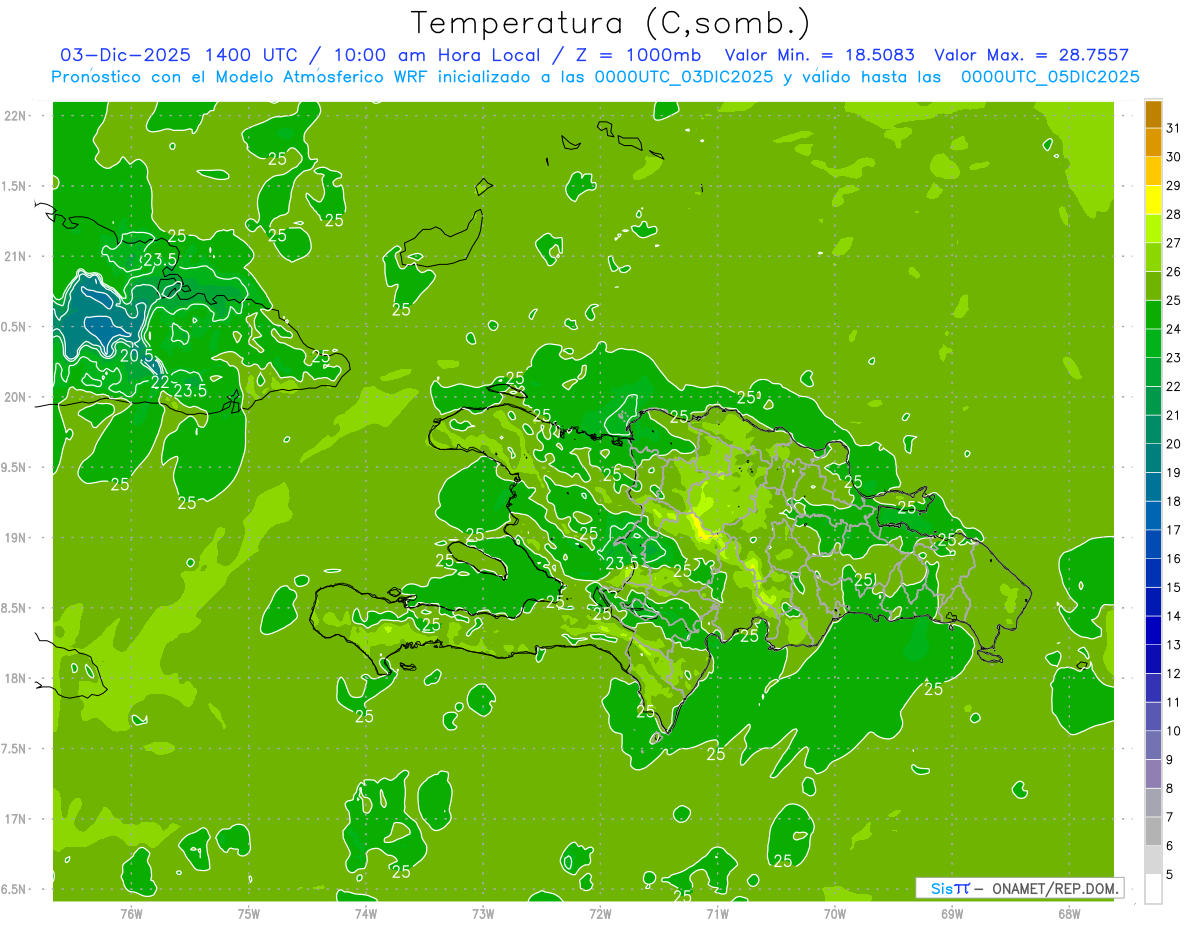Click the initialization time "0000UTC_03DIC2025"
This screenshot has width=1200, height=927.
(684, 77)
